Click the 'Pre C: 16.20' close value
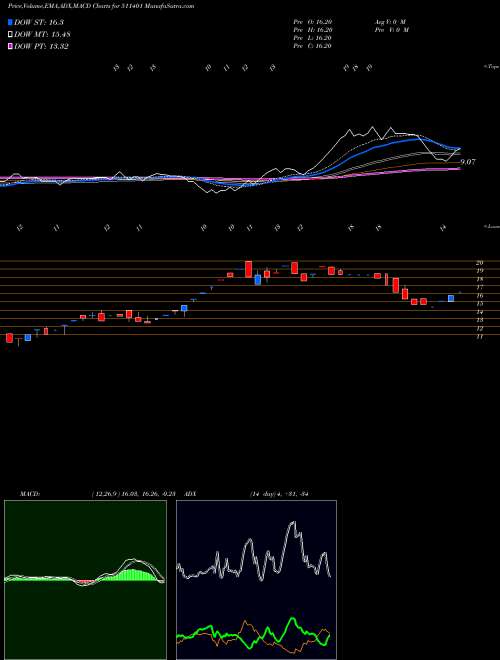The height and width of the screenshot is (660, 500). pos(313,46)
